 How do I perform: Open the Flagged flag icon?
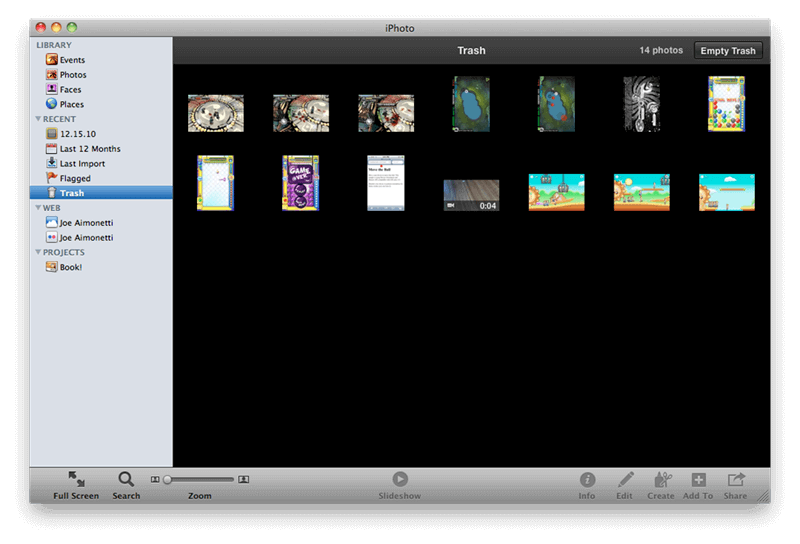52,178
